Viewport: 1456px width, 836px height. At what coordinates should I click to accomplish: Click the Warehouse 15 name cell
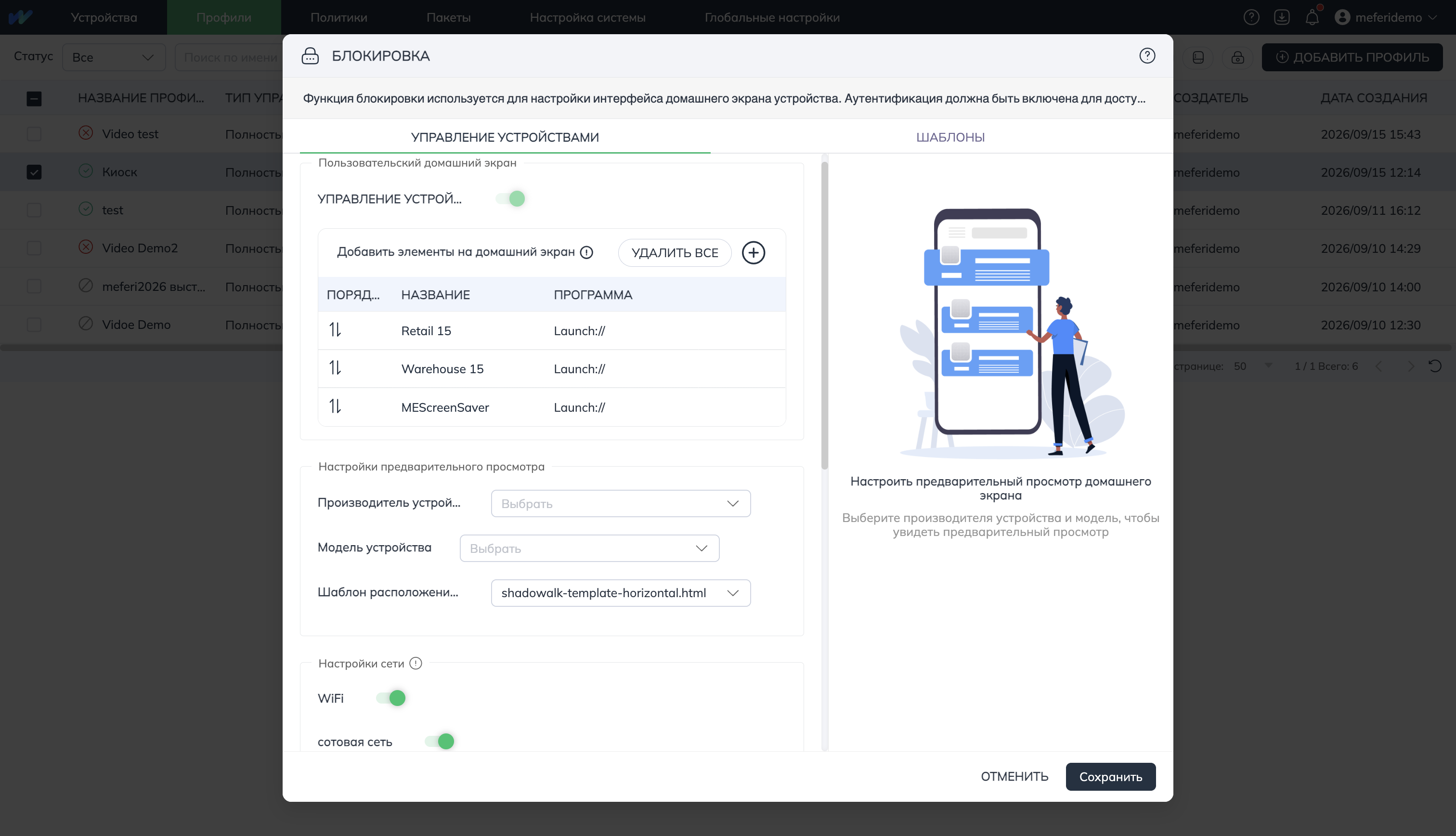[x=442, y=368]
